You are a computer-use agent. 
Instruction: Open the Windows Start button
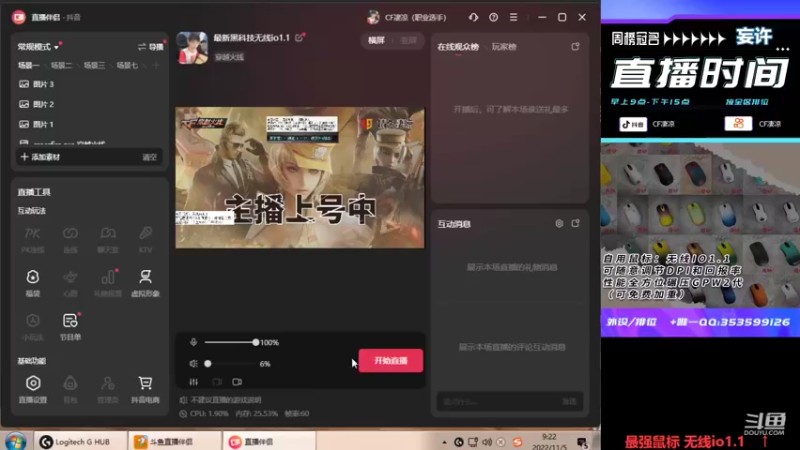(16, 441)
